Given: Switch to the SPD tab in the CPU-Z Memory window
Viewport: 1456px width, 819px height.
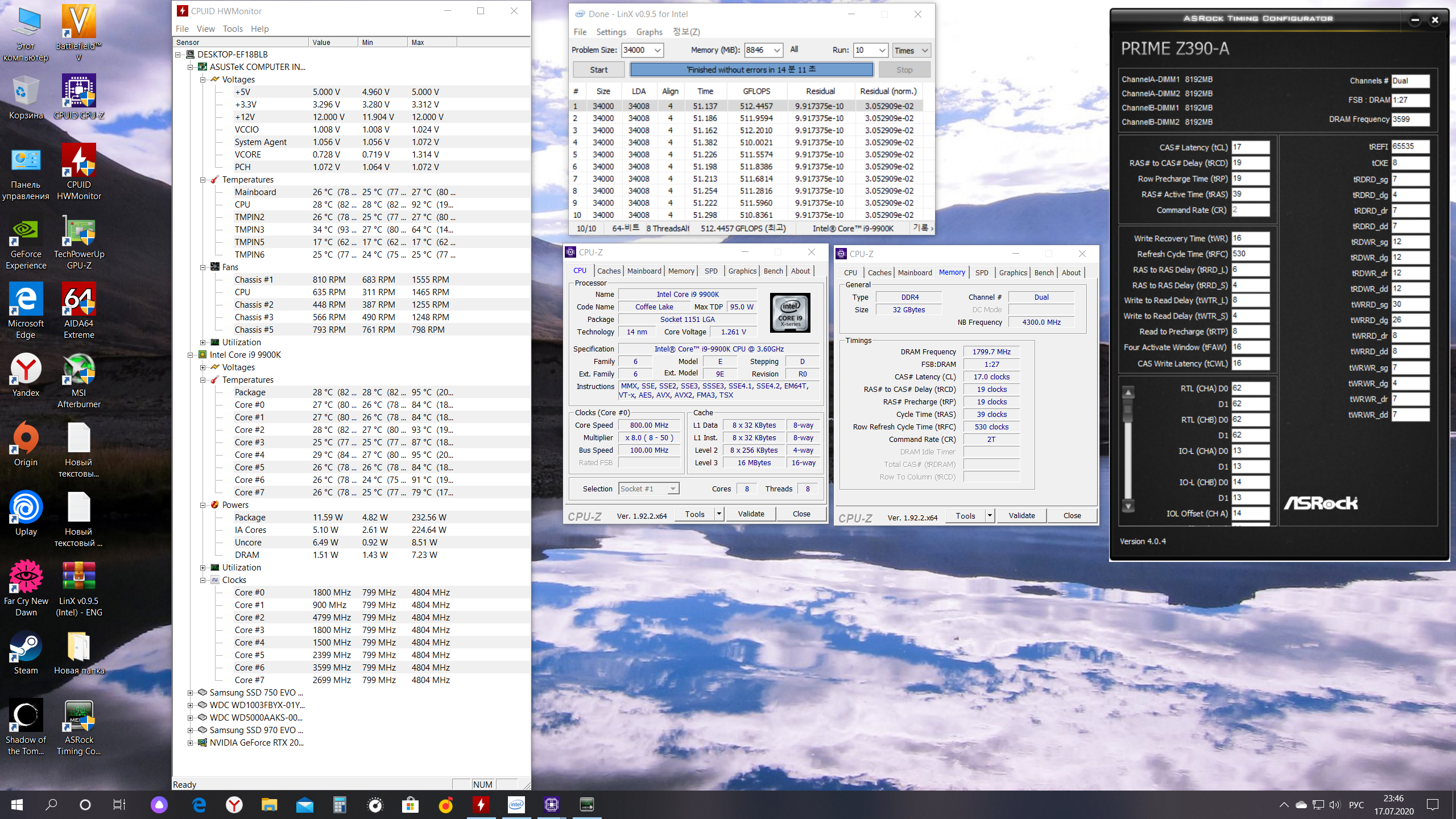Looking at the screenshot, I should pos(982,272).
